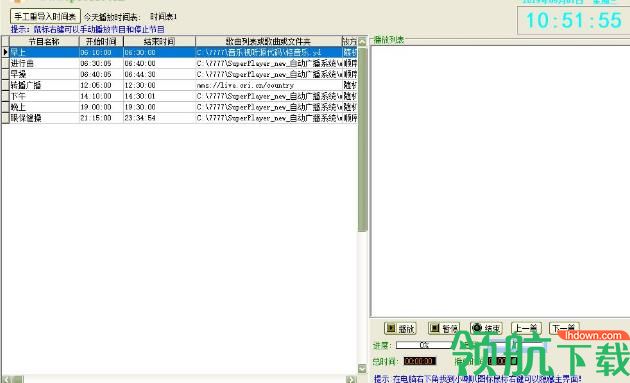630x383 pixels.
Task: Select the 转播广播 program row
Action: 180,85
